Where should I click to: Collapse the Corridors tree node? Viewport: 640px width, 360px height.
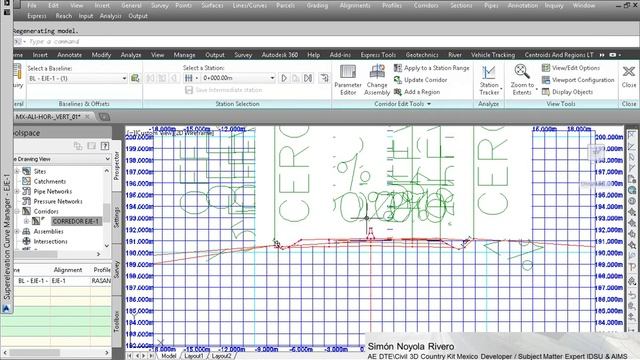coord(17,211)
